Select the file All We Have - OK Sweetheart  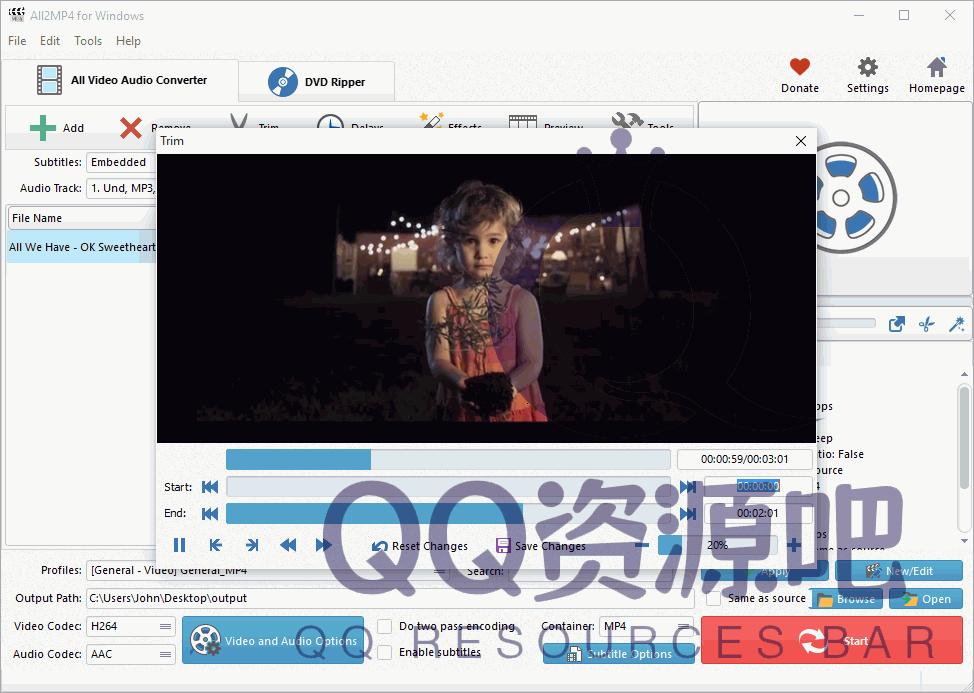tap(81, 247)
